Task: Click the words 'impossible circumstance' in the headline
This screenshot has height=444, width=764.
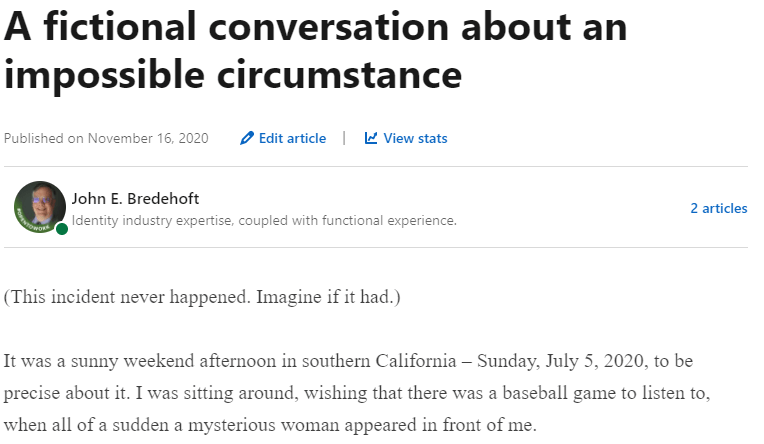Action: coord(233,73)
